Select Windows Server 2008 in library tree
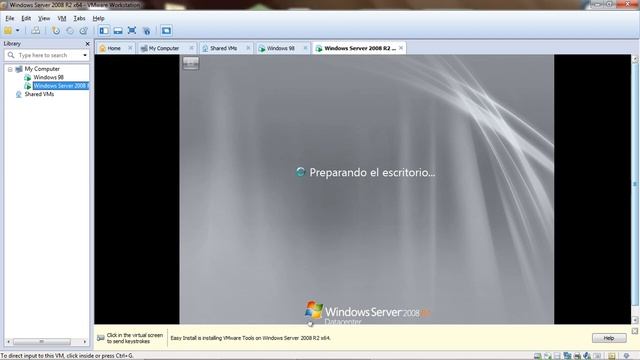Viewport: 640px width, 360px height. [x=61, y=86]
